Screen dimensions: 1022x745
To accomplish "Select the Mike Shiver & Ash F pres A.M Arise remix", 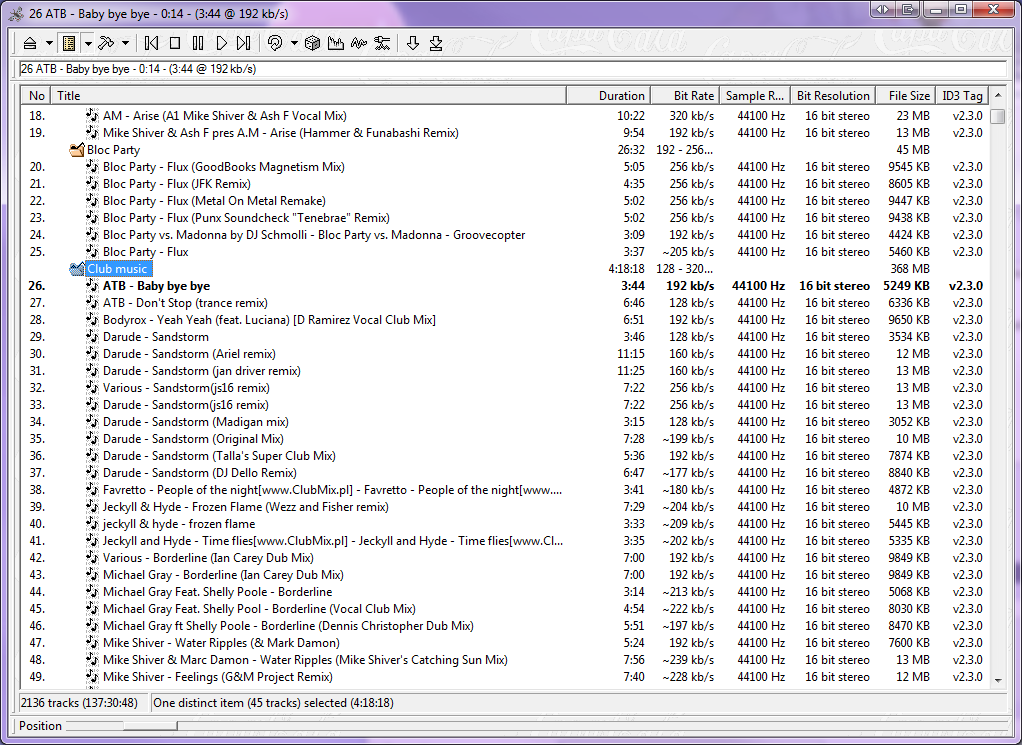I will click(281, 133).
